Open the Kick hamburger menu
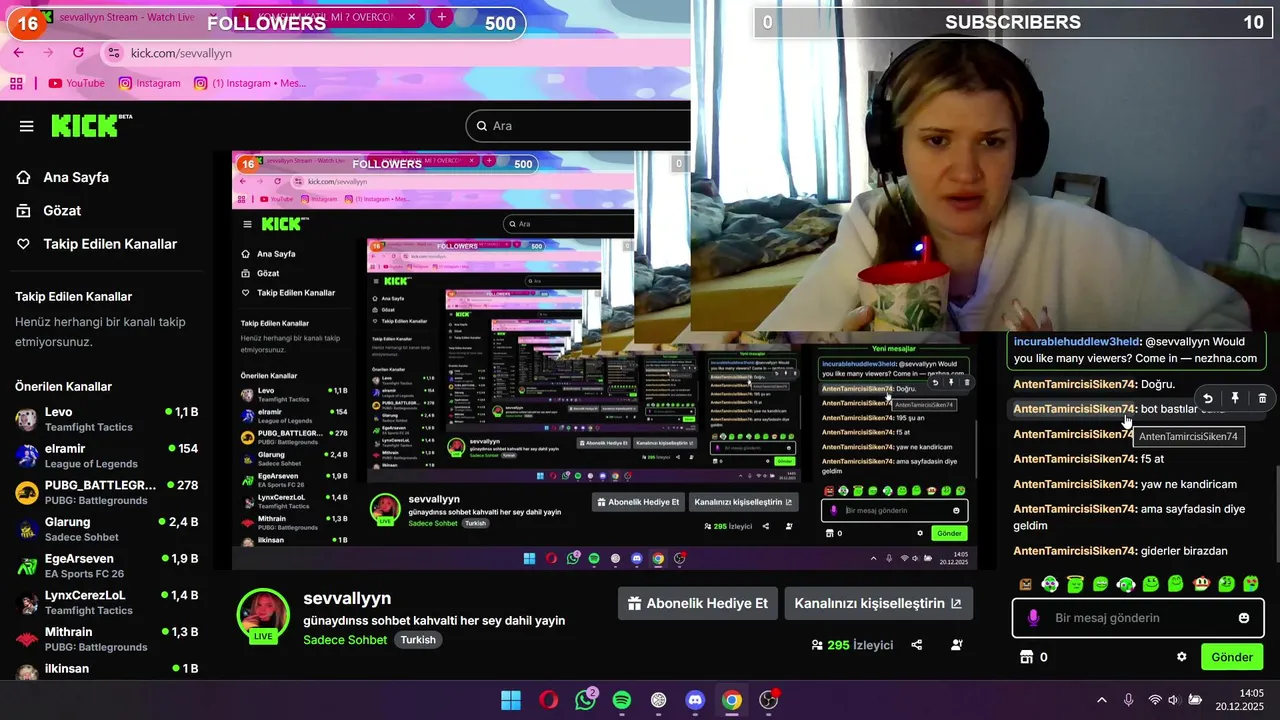The height and width of the screenshot is (720, 1280). click(27, 126)
